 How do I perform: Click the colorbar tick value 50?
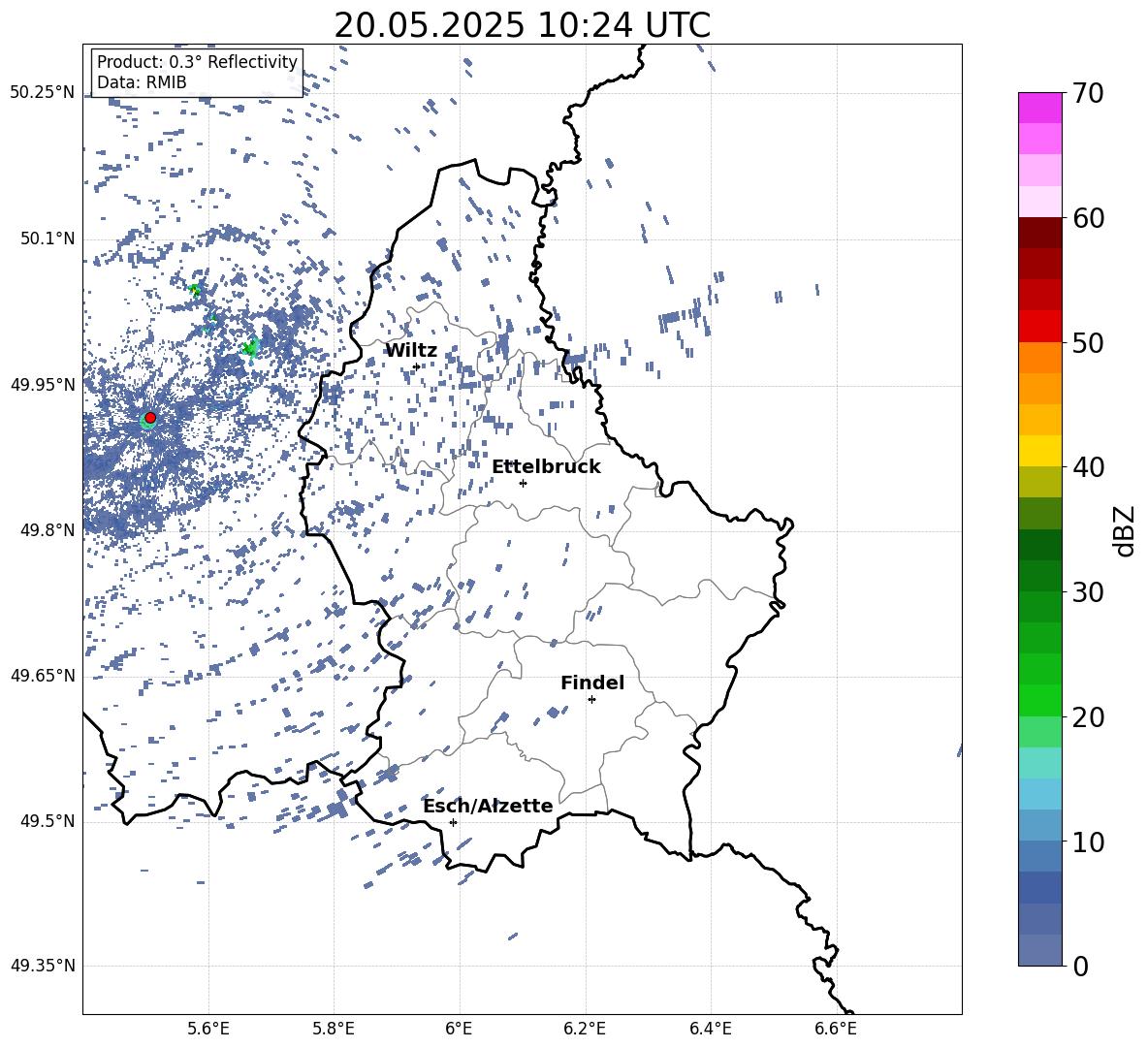pos(1088,342)
